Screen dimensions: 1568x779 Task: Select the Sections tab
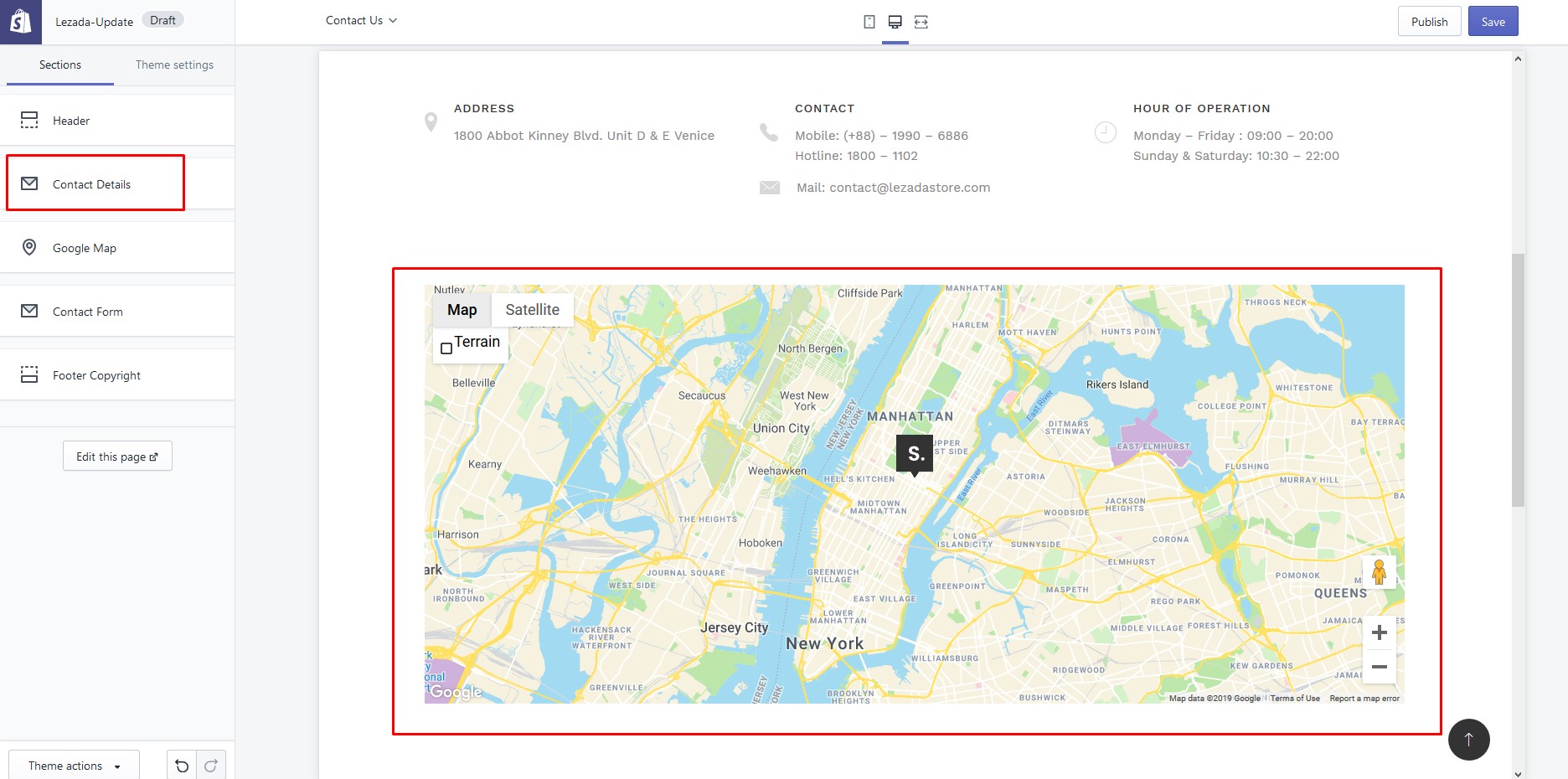pyautogui.click(x=60, y=64)
